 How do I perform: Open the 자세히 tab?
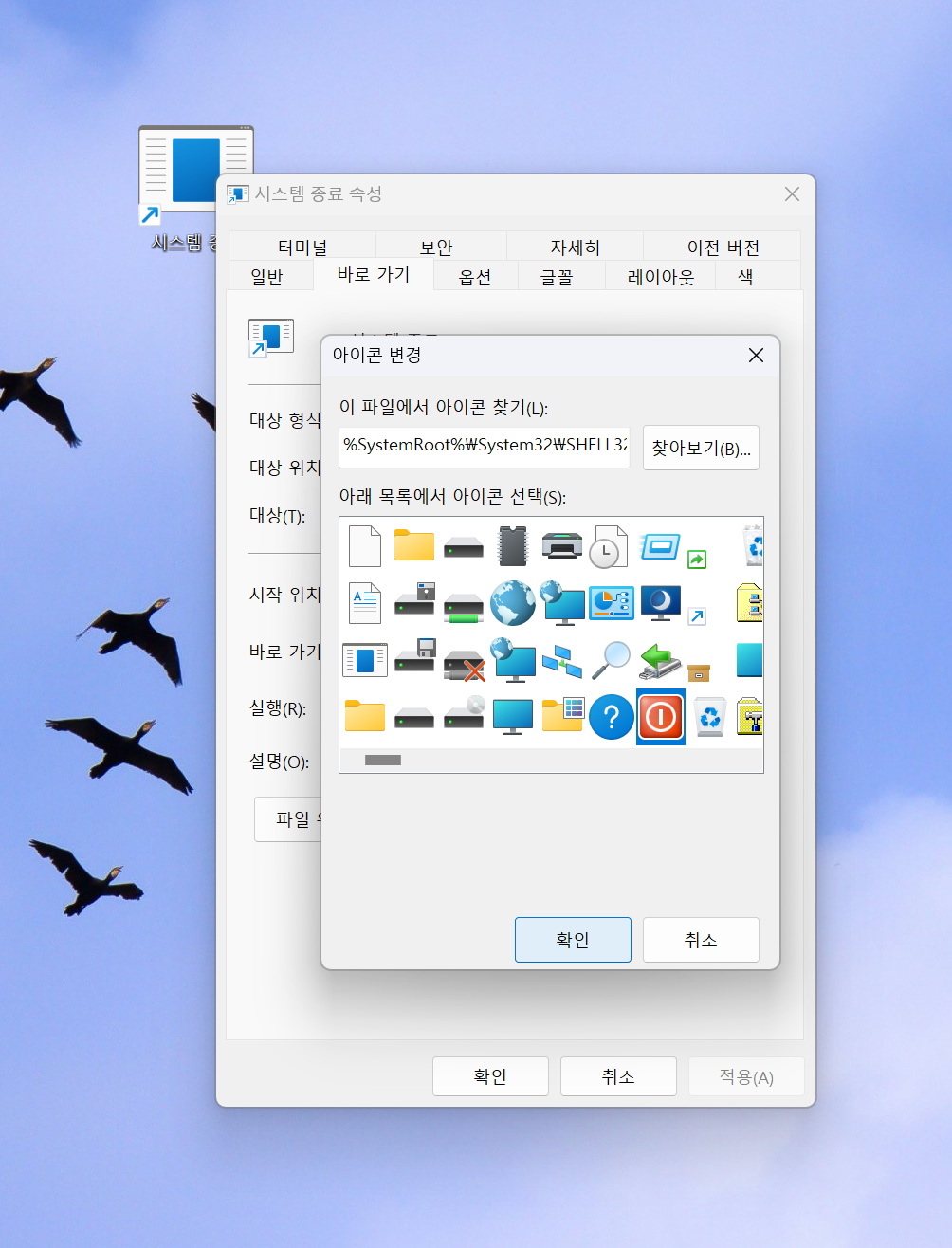pos(576,248)
